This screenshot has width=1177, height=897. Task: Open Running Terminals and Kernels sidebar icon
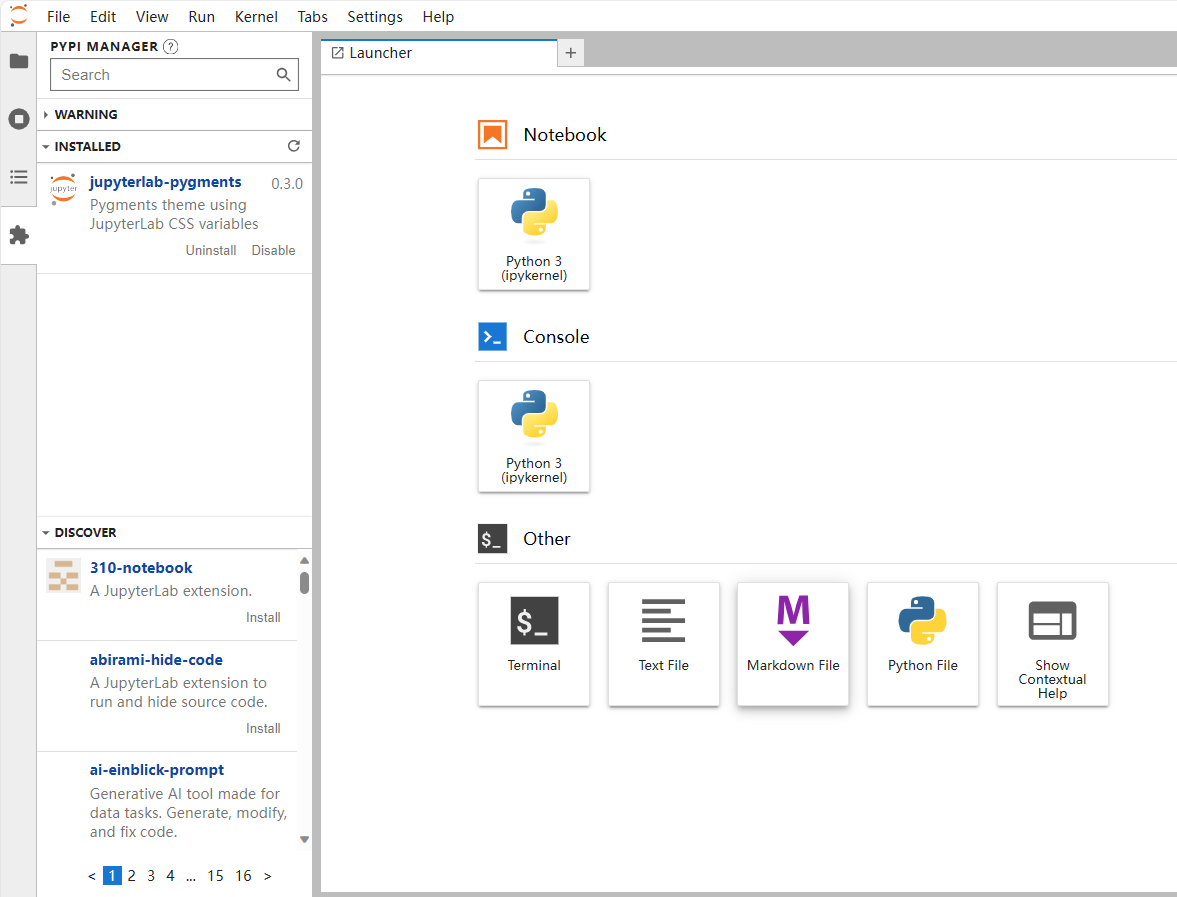coord(19,119)
